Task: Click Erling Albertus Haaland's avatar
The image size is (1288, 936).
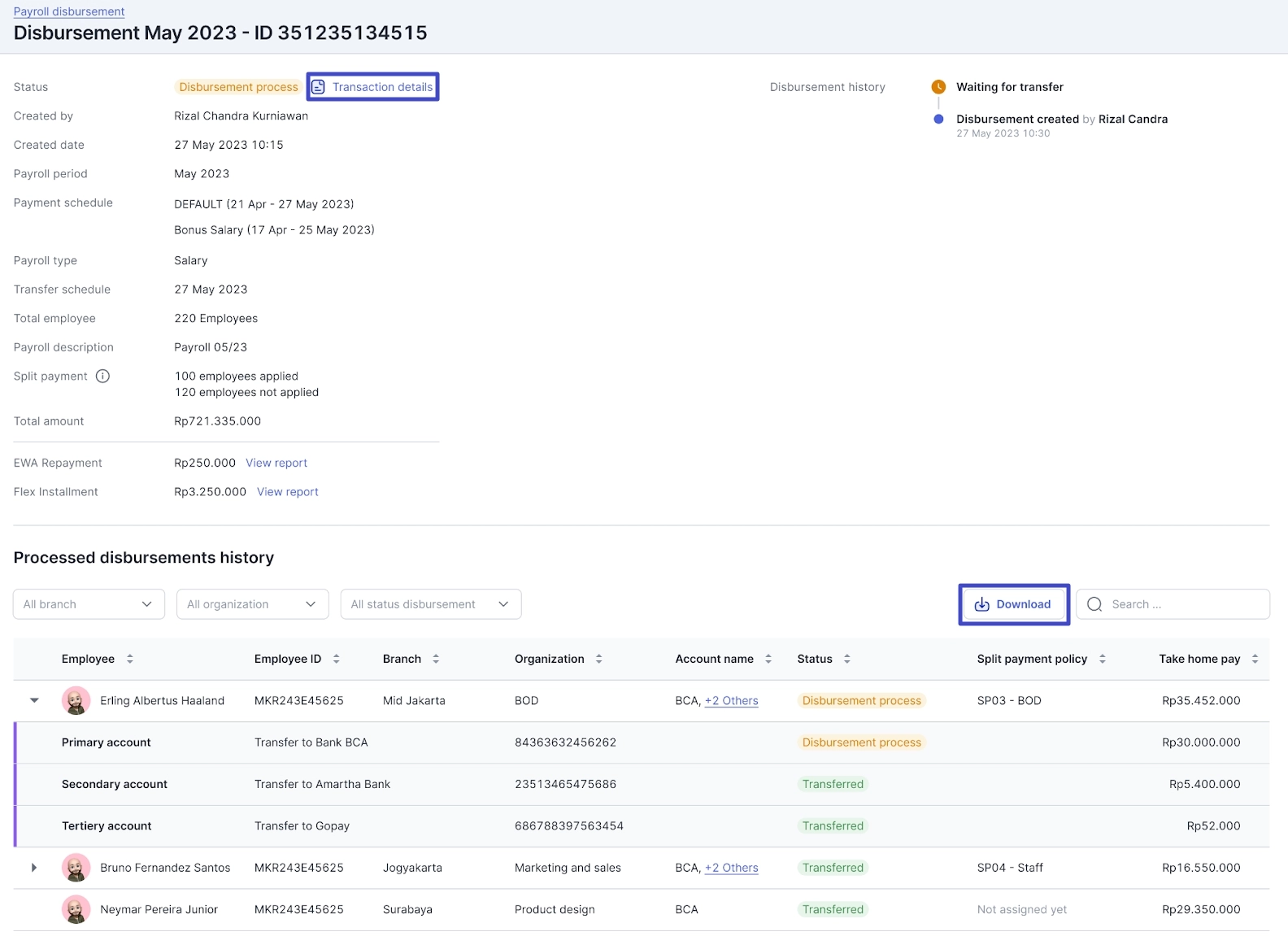Action: pos(76,700)
